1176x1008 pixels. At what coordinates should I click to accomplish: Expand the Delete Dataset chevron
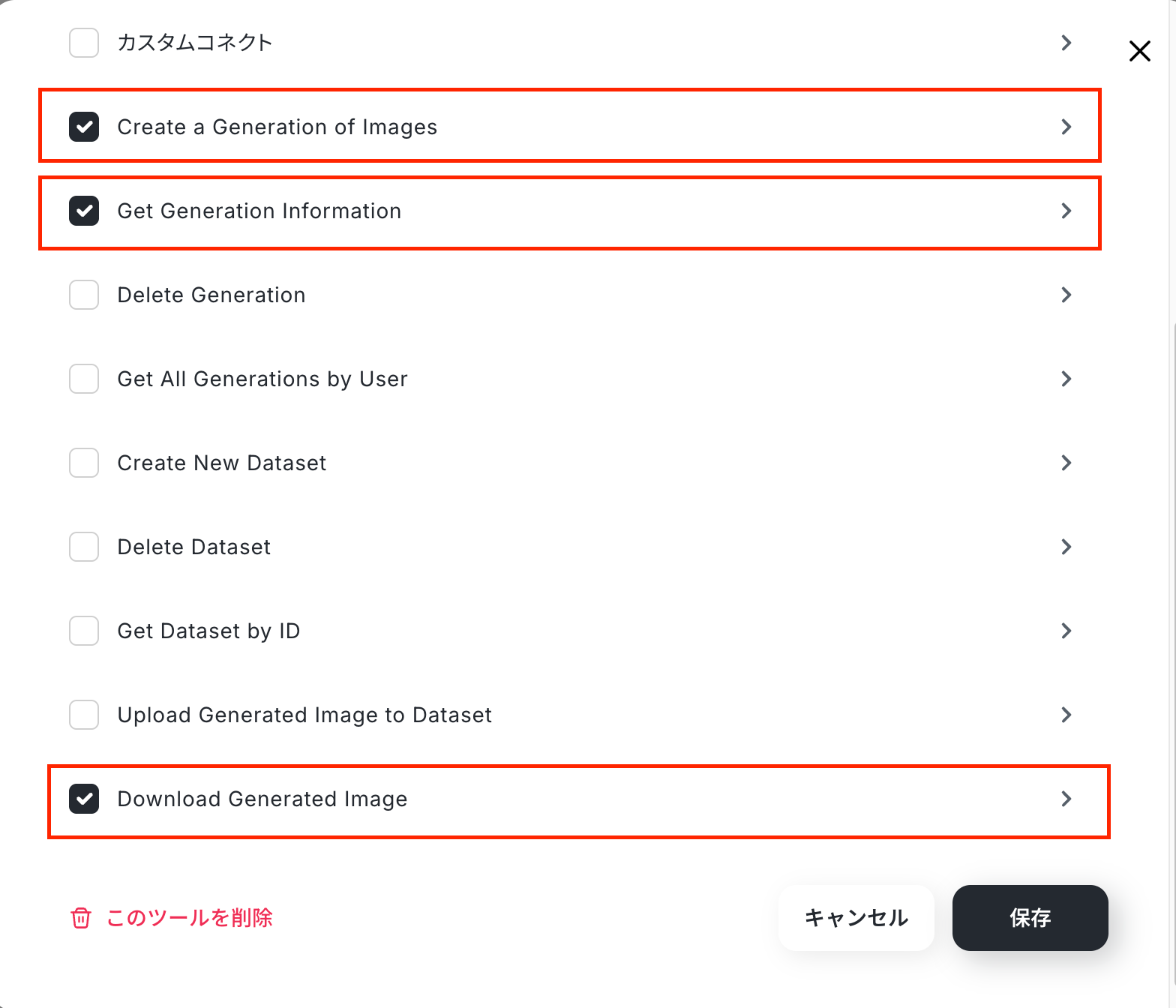(1066, 547)
